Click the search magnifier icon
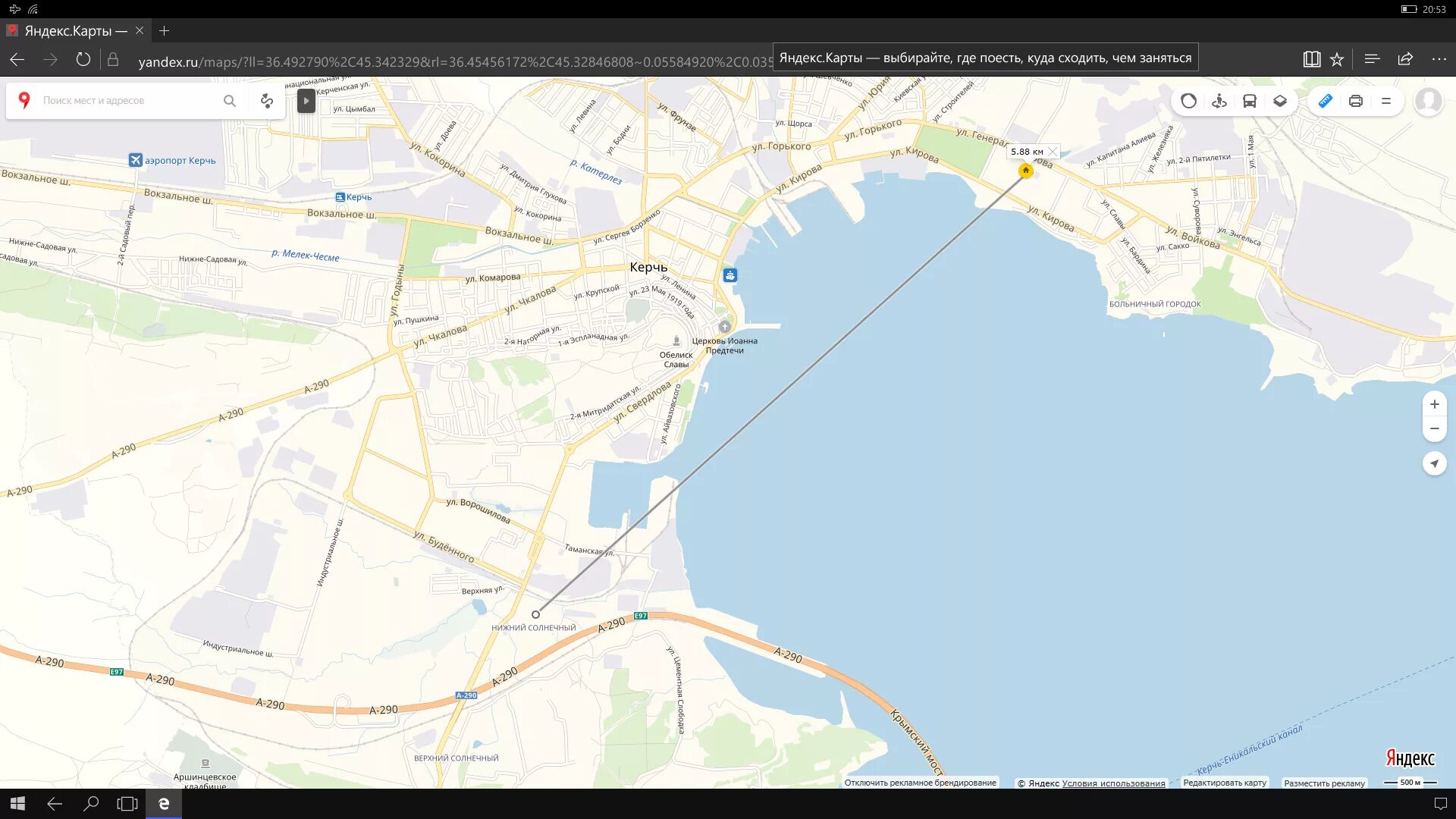Screen dimensions: 1456x819 tap(230, 100)
